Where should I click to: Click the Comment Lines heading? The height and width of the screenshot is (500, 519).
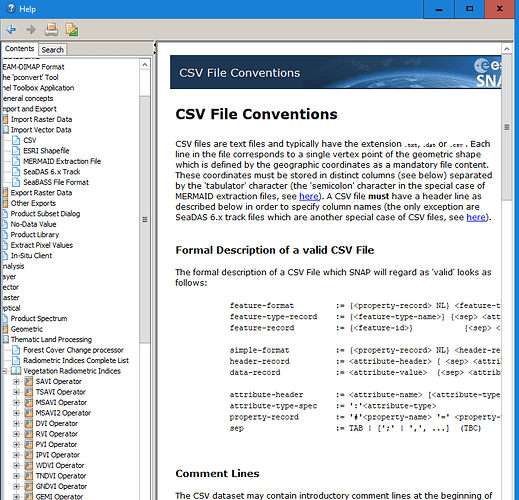pyautogui.click(x=217, y=474)
